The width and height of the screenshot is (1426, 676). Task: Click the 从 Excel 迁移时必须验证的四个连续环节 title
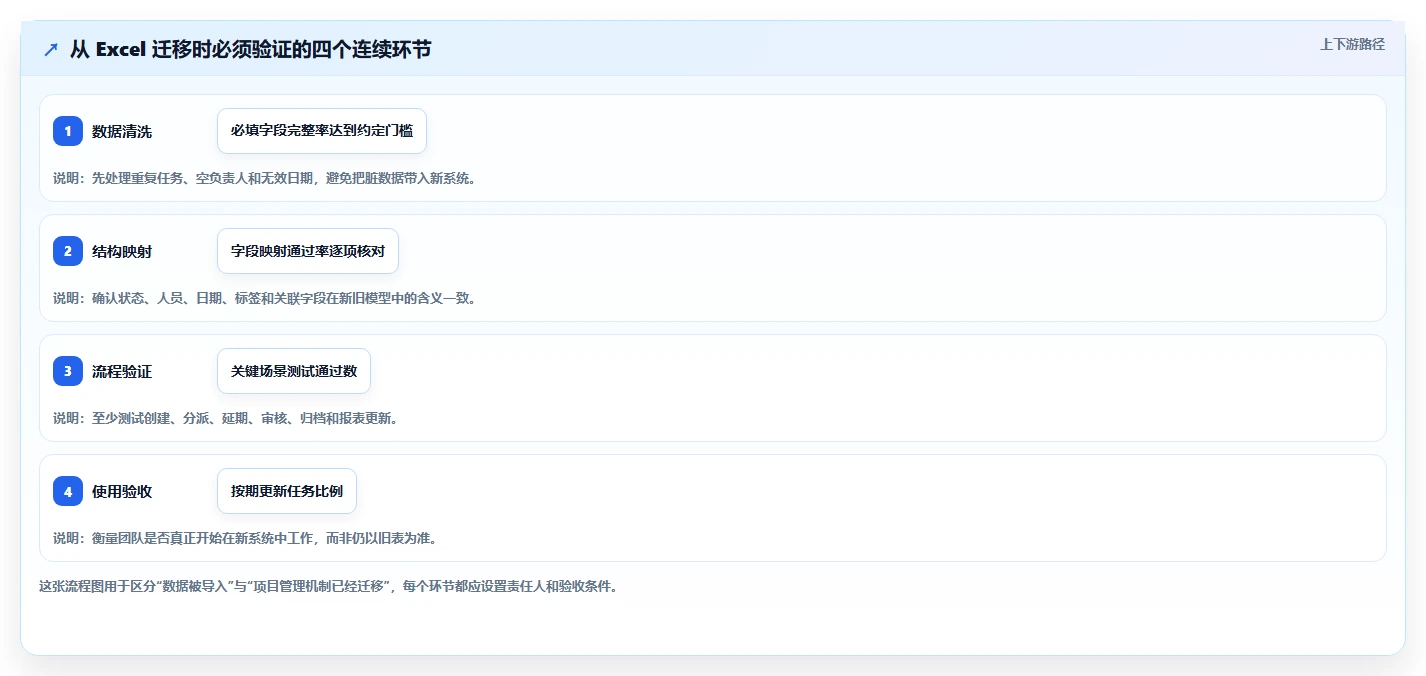coord(250,49)
